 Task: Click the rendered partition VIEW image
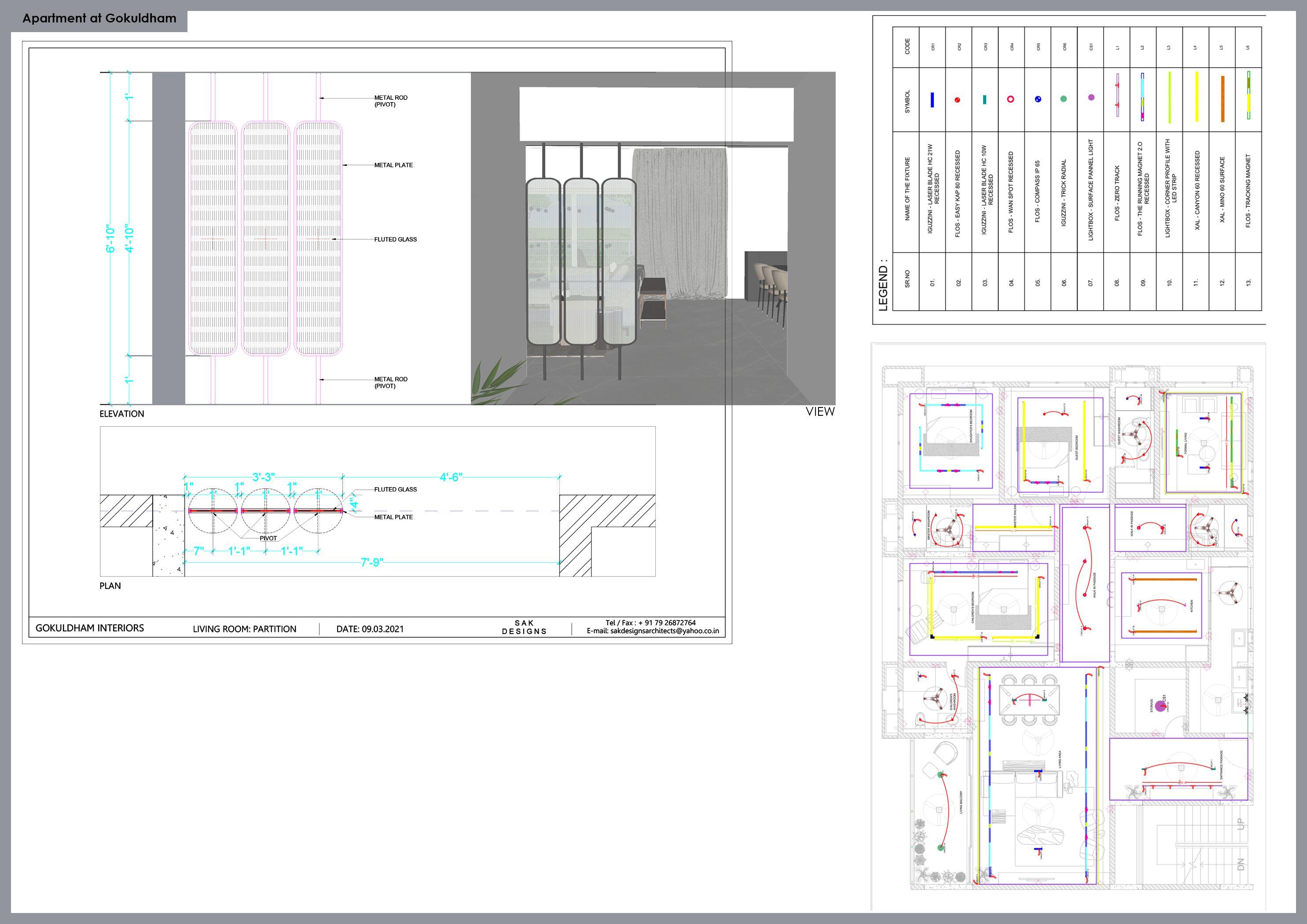coord(653,238)
